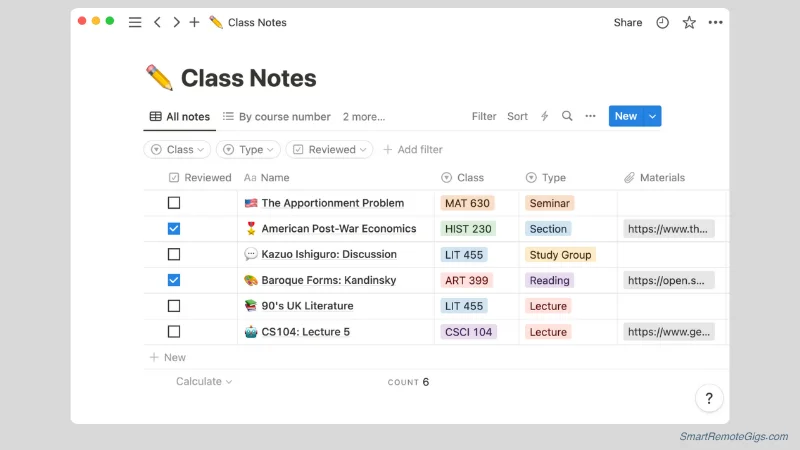
Task: Switch to the All notes tab
Action: pos(180,117)
